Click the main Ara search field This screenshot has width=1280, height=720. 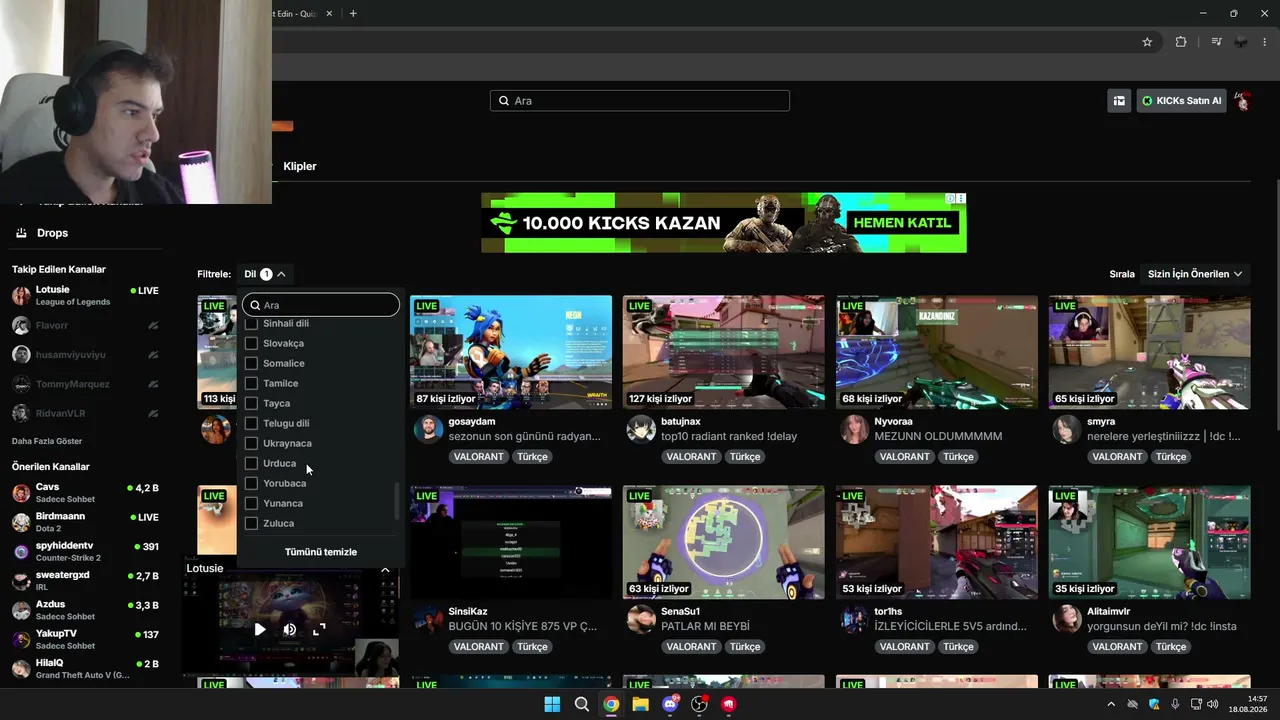640,101
